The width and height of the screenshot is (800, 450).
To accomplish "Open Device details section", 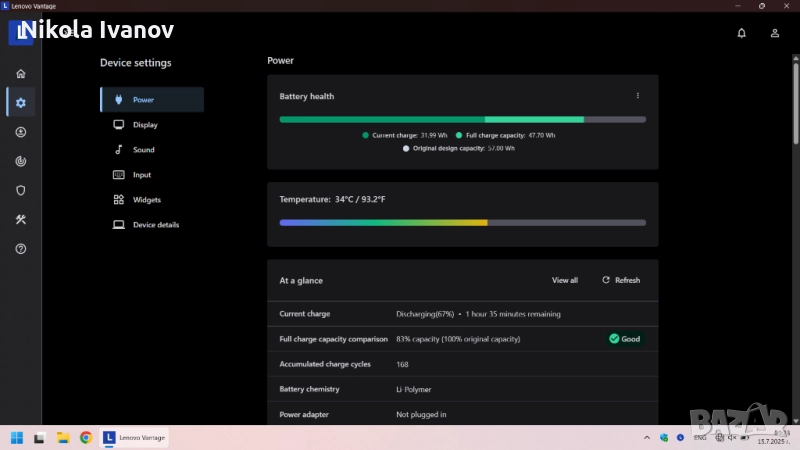I will [155, 225].
